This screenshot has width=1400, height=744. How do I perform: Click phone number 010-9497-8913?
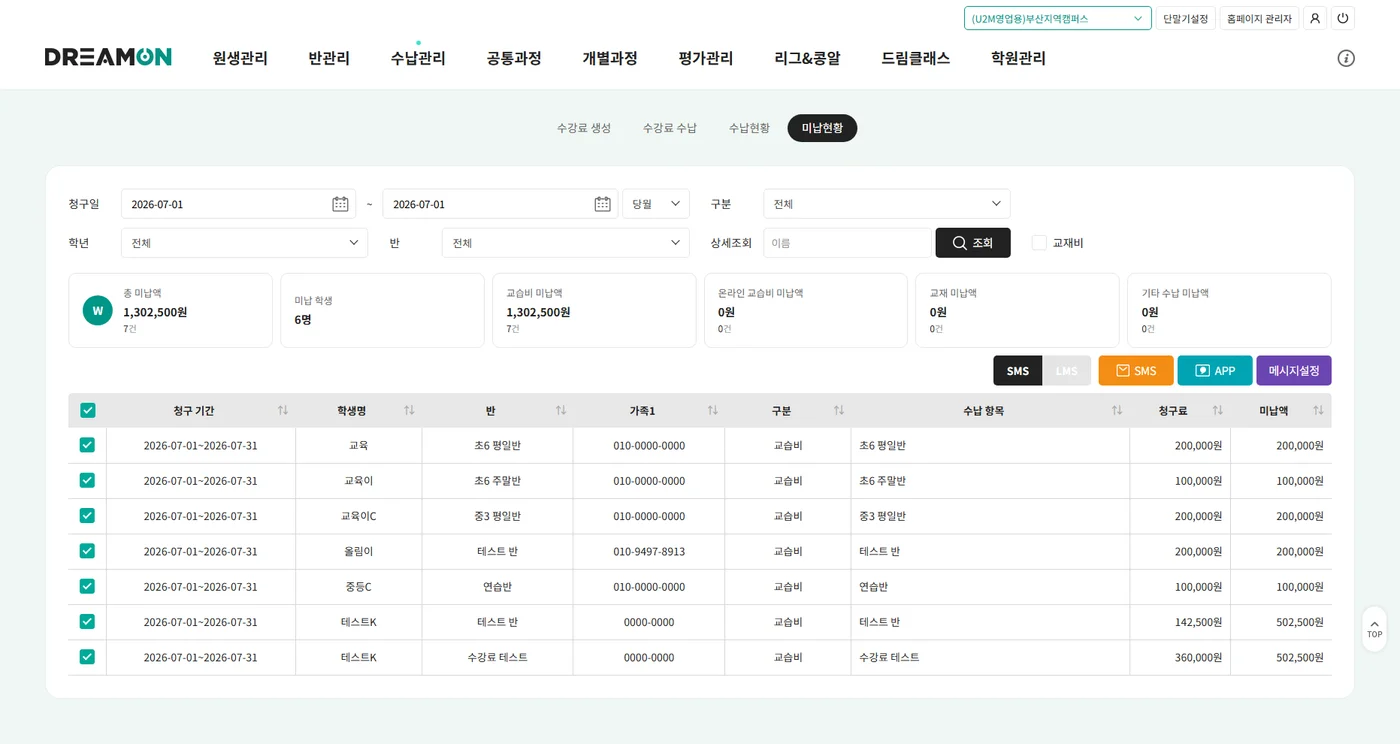[x=649, y=551]
